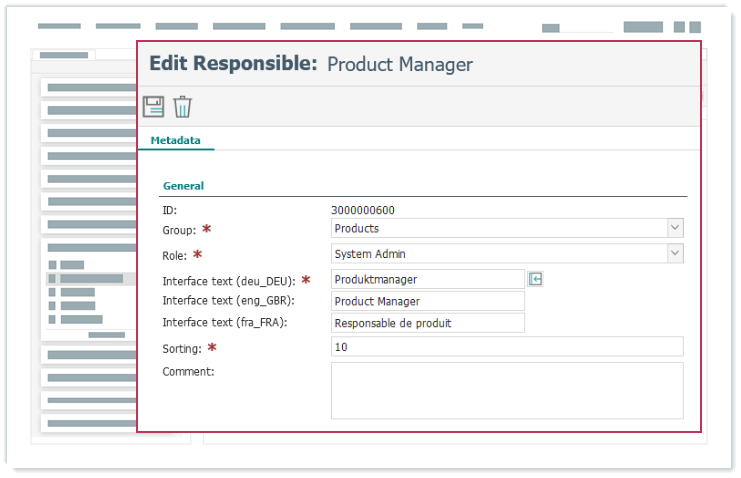Click the Sorting field containing 10
Screen dimensions: 741x478
tap(506, 347)
